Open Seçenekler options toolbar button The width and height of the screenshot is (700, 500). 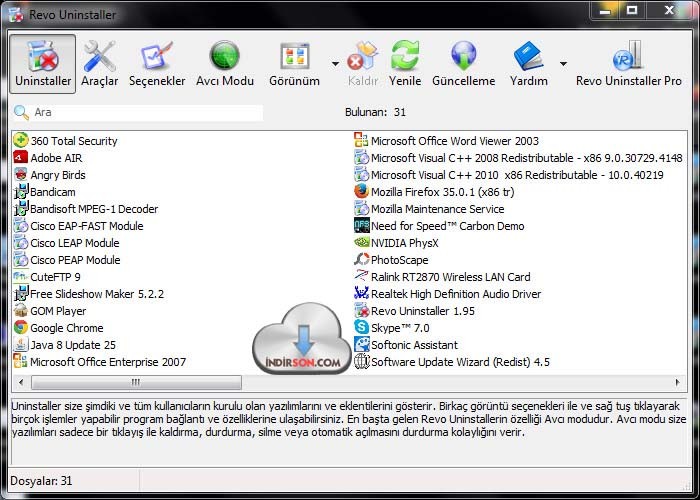pos(157,64)
